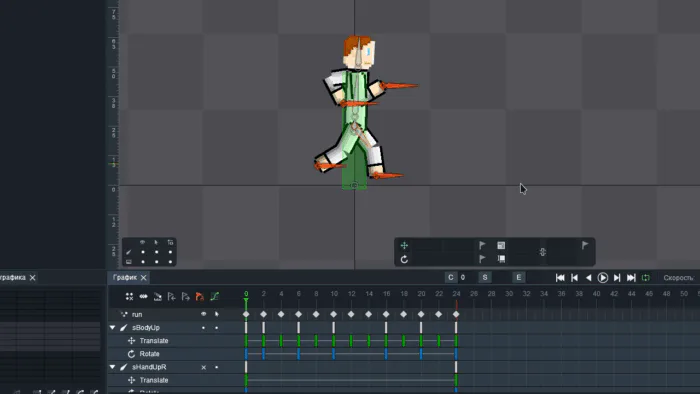Viewport: 700px width, 394px height.
Task: Click the upper square axes icon in transform panel
Action: click(501, 245)
